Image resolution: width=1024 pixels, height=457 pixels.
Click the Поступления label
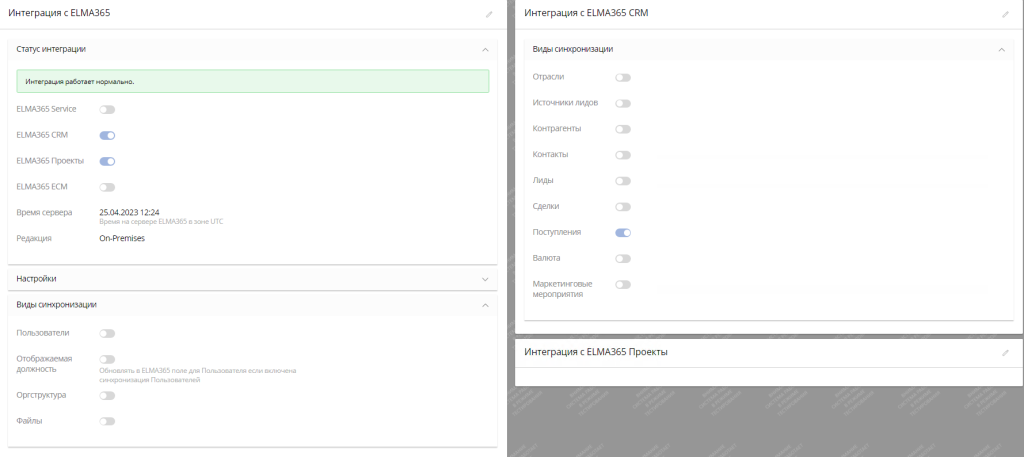(557, 232)
